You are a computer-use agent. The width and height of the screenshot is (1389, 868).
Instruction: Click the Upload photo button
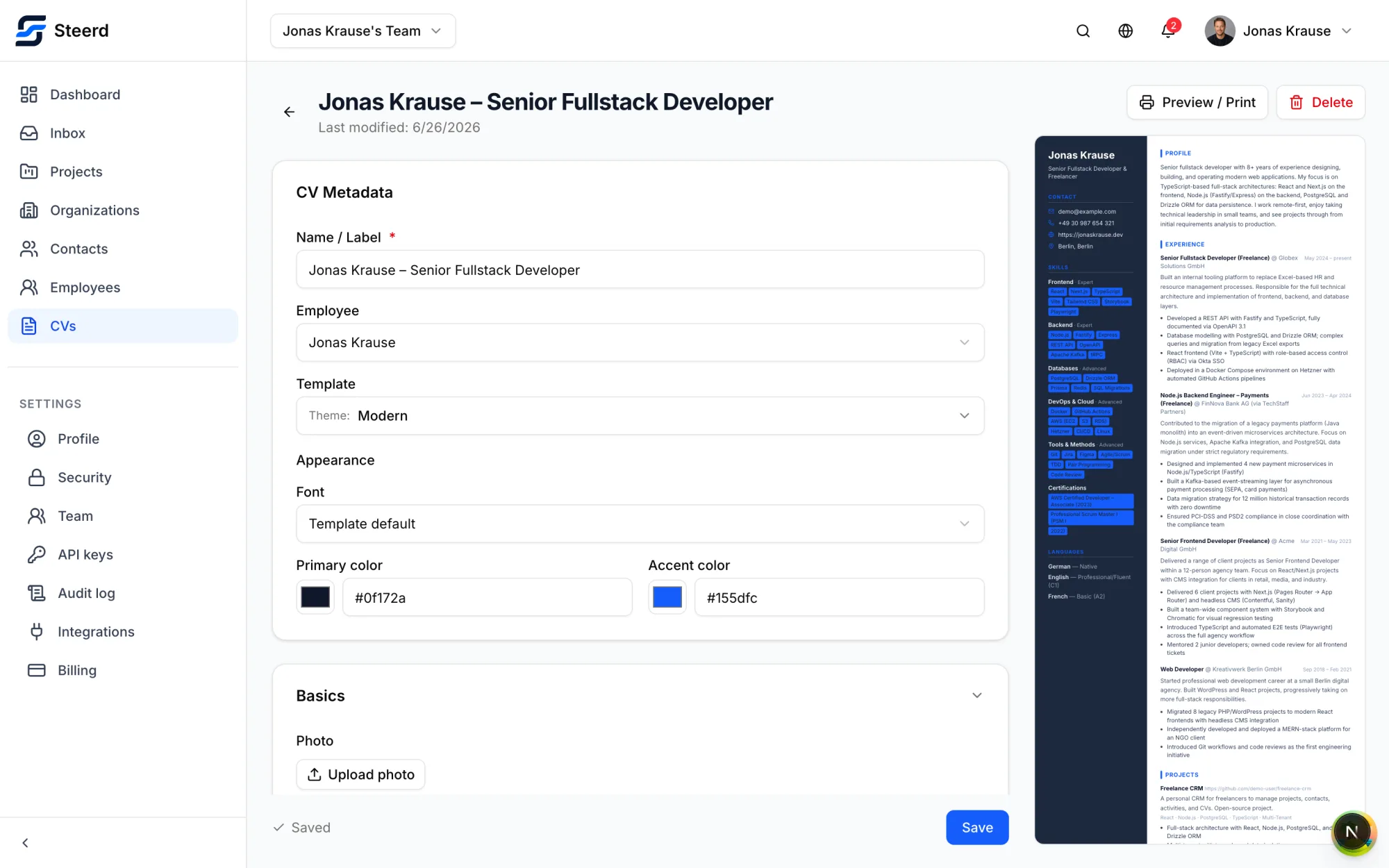click(360, 775)
